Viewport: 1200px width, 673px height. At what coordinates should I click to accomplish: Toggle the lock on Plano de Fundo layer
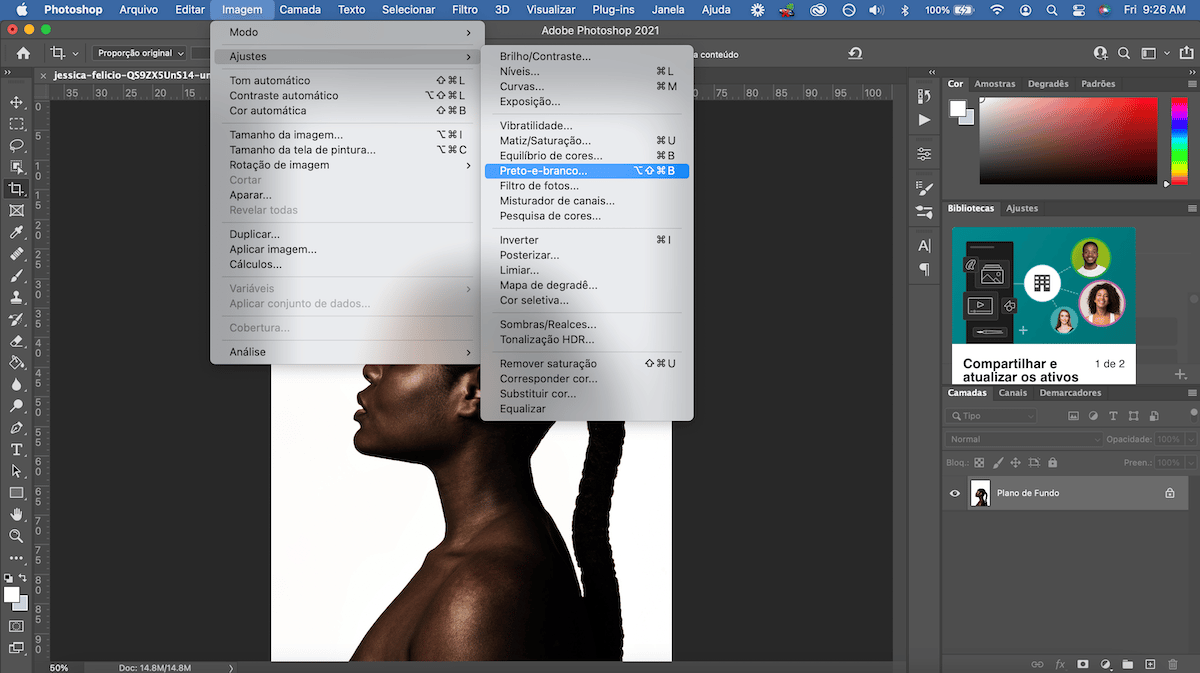coord(1169,493)
